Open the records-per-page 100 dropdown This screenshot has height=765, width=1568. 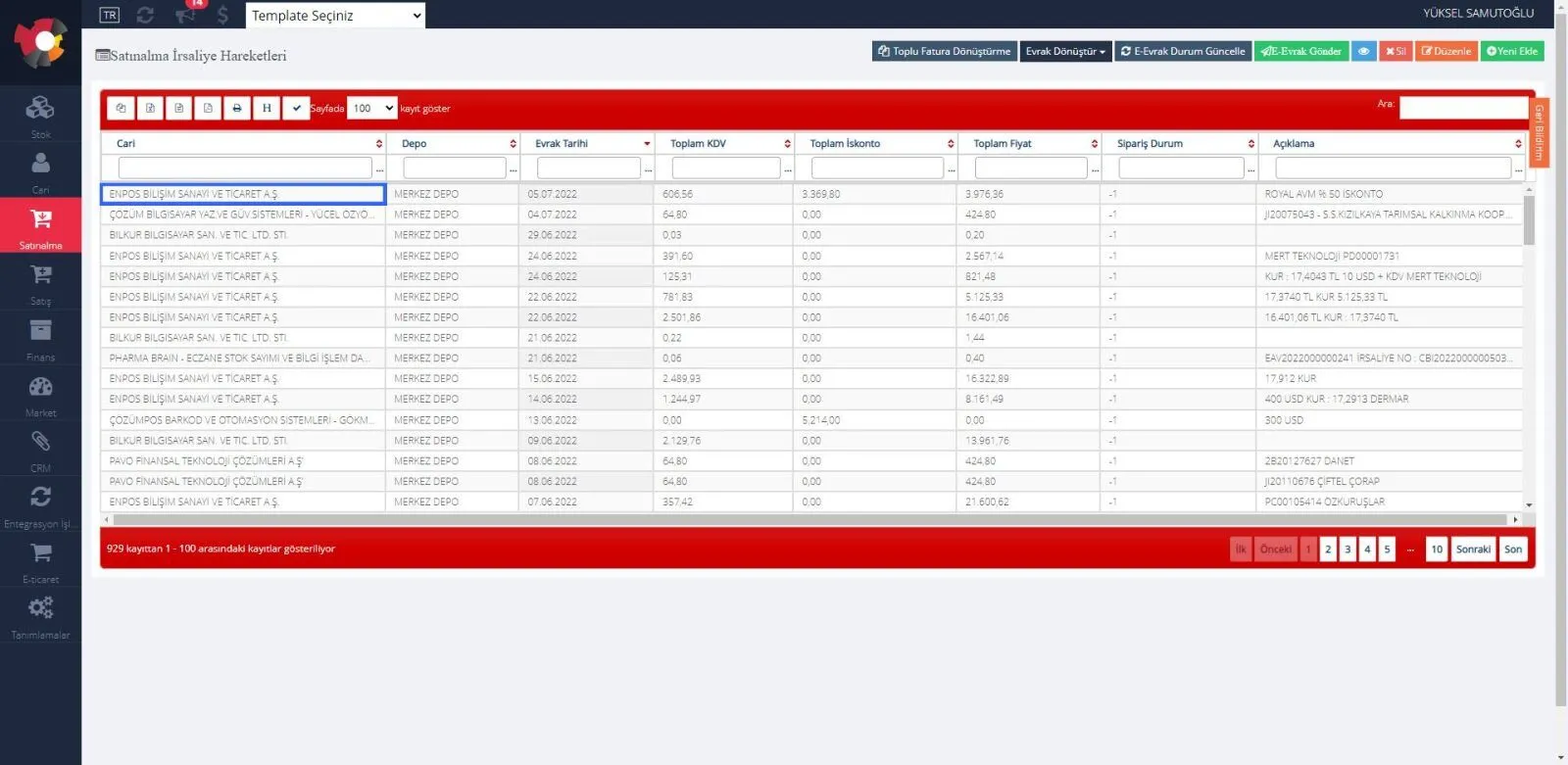[x=372, y=109]
